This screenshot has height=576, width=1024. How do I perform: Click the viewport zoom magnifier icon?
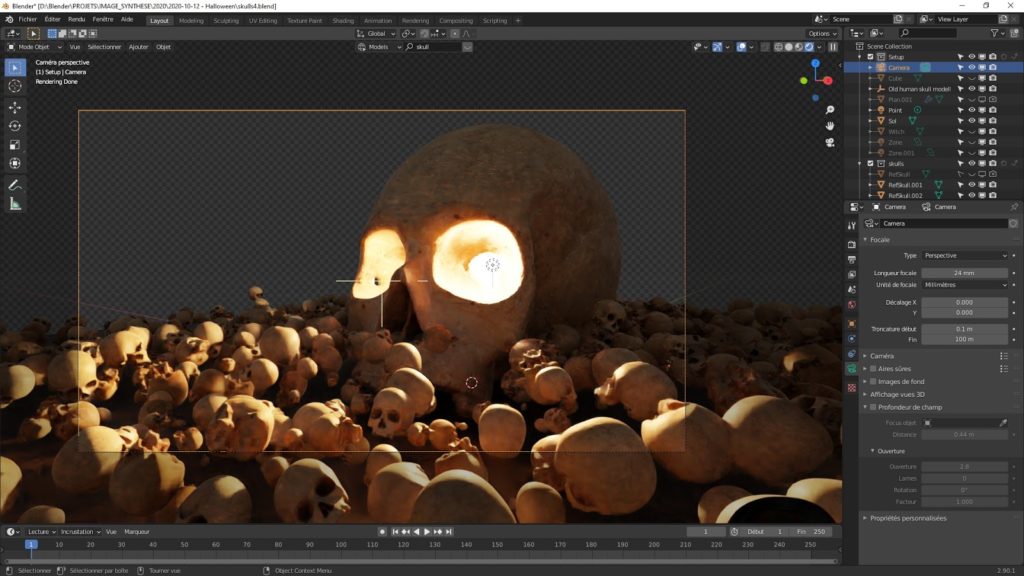coord(830,110)
